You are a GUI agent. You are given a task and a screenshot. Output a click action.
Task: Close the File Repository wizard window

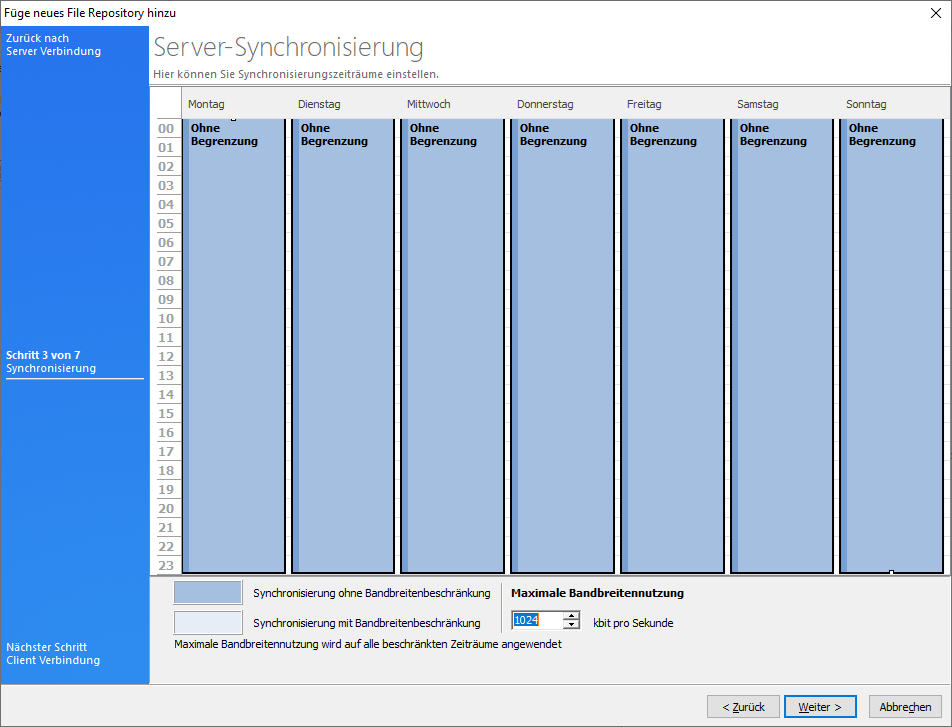pyautogui.click(x=935, y=13)
